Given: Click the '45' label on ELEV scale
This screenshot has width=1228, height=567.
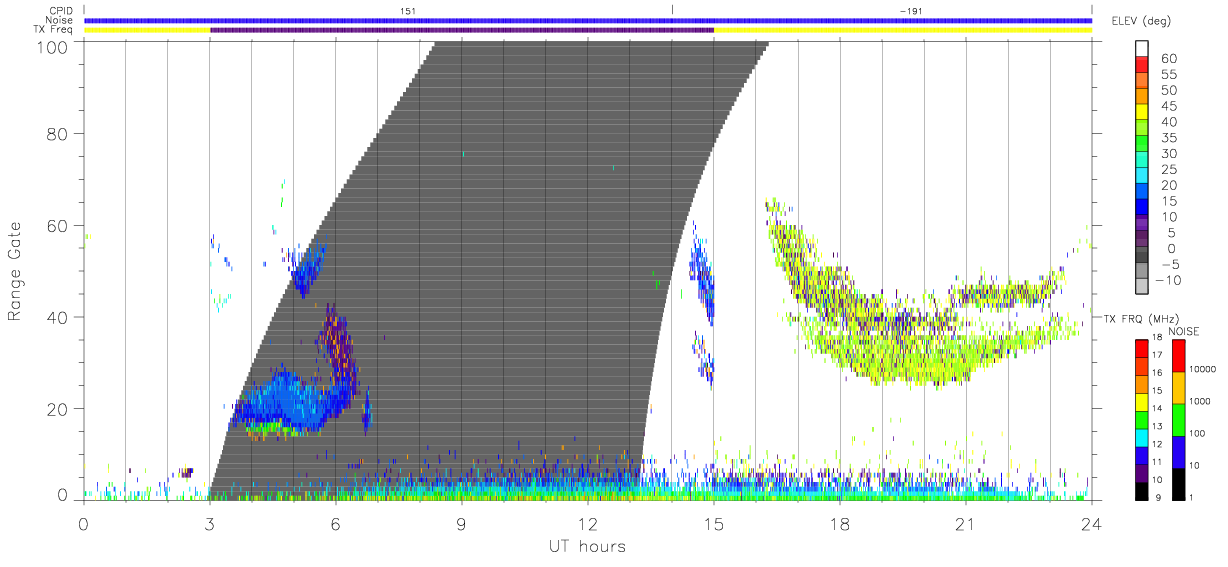Looking at the screenshot, I should tap(1170, 106).
